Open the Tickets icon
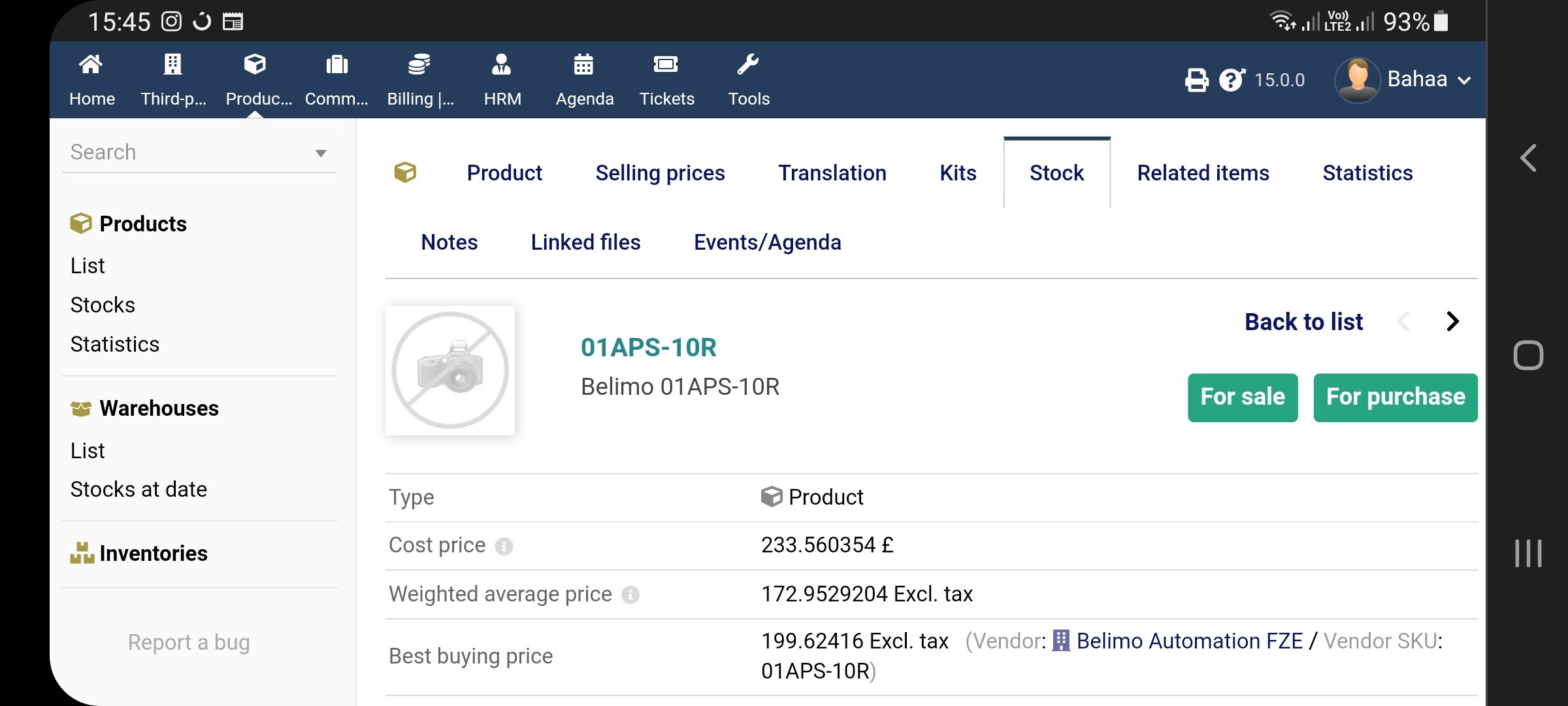This screenshot has height=706, width=1568. click(666, 65)
